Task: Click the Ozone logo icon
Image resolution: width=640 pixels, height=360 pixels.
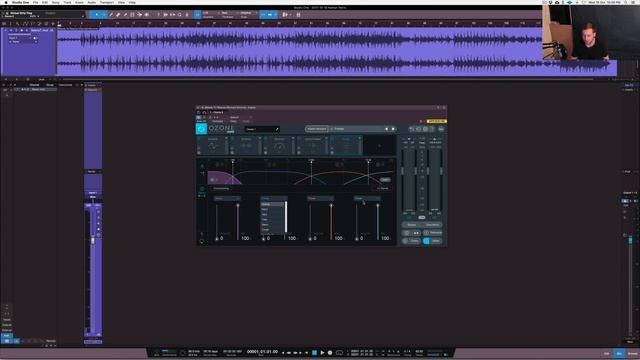Action: pyautogui.click(x=201, y=129)
